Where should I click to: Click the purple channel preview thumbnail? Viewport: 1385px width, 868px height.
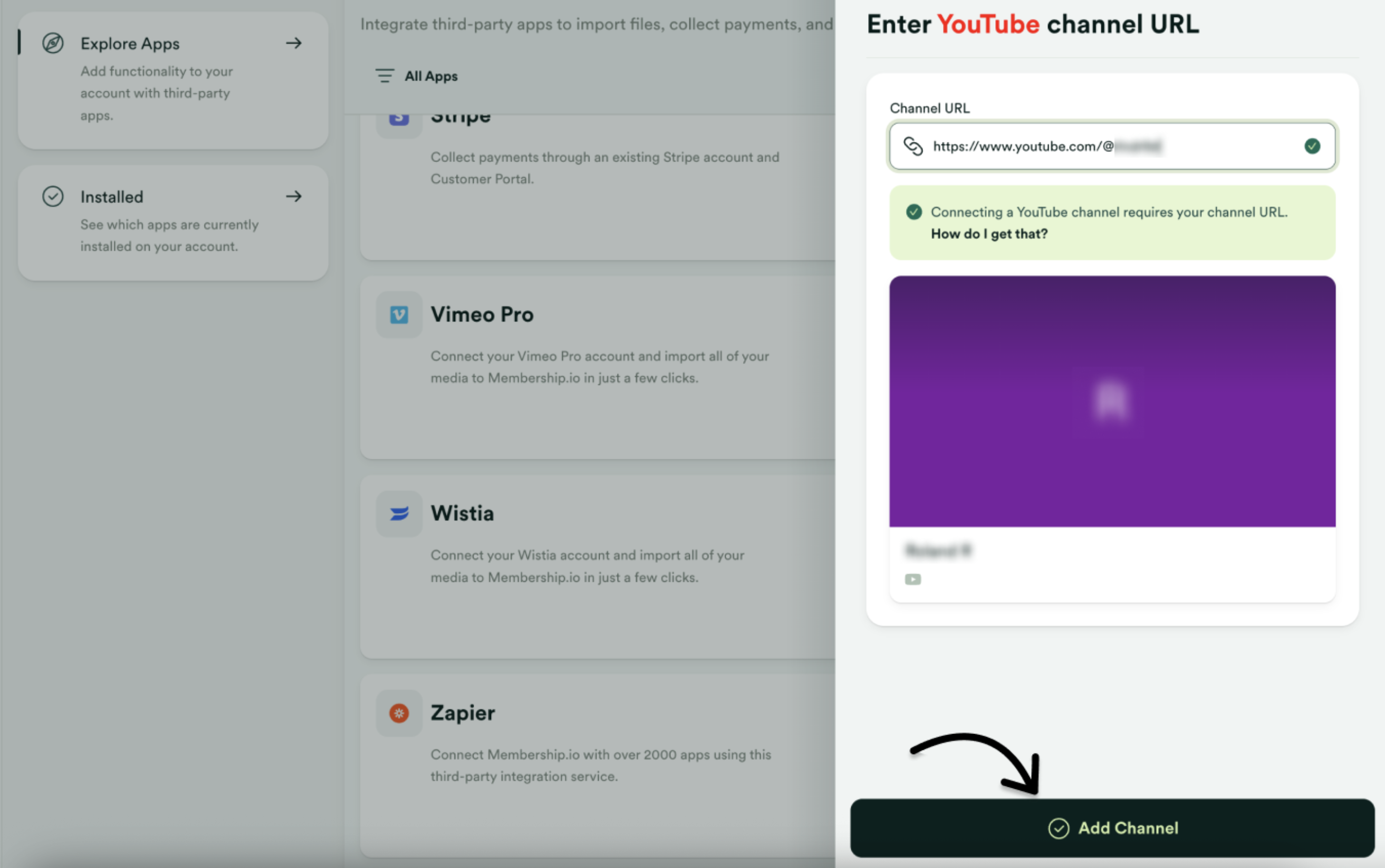(x=1112, y=401)
